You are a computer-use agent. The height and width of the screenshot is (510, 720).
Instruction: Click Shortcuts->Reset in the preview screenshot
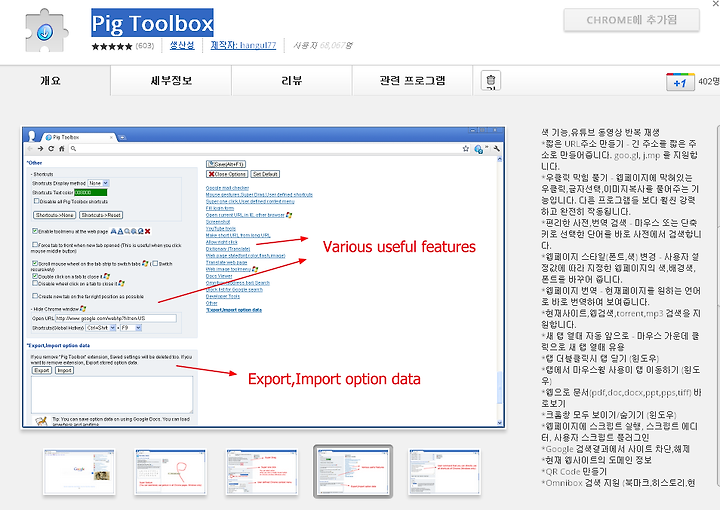[101, 215]
